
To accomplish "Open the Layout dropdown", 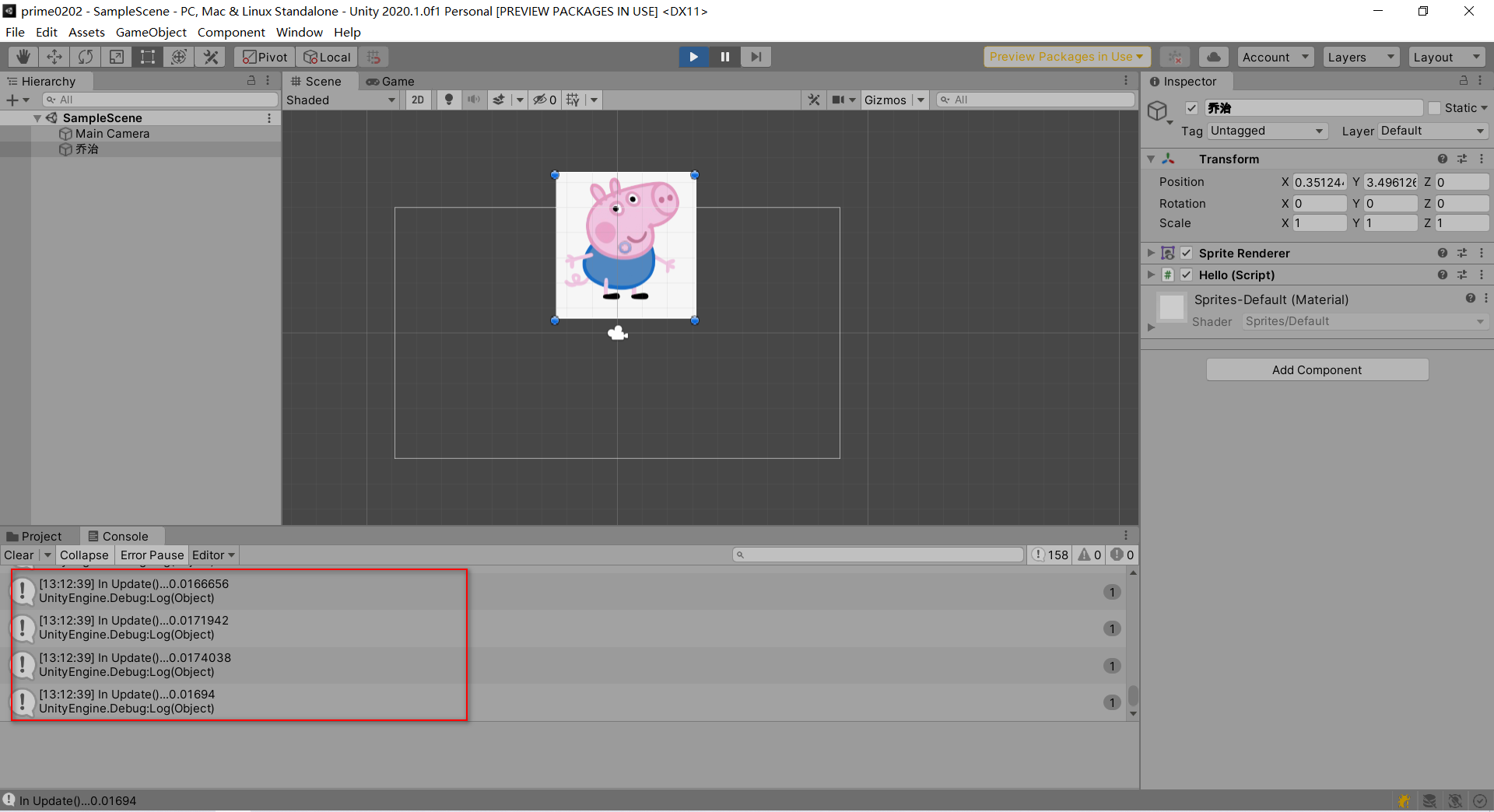I will pos(1447,57).
